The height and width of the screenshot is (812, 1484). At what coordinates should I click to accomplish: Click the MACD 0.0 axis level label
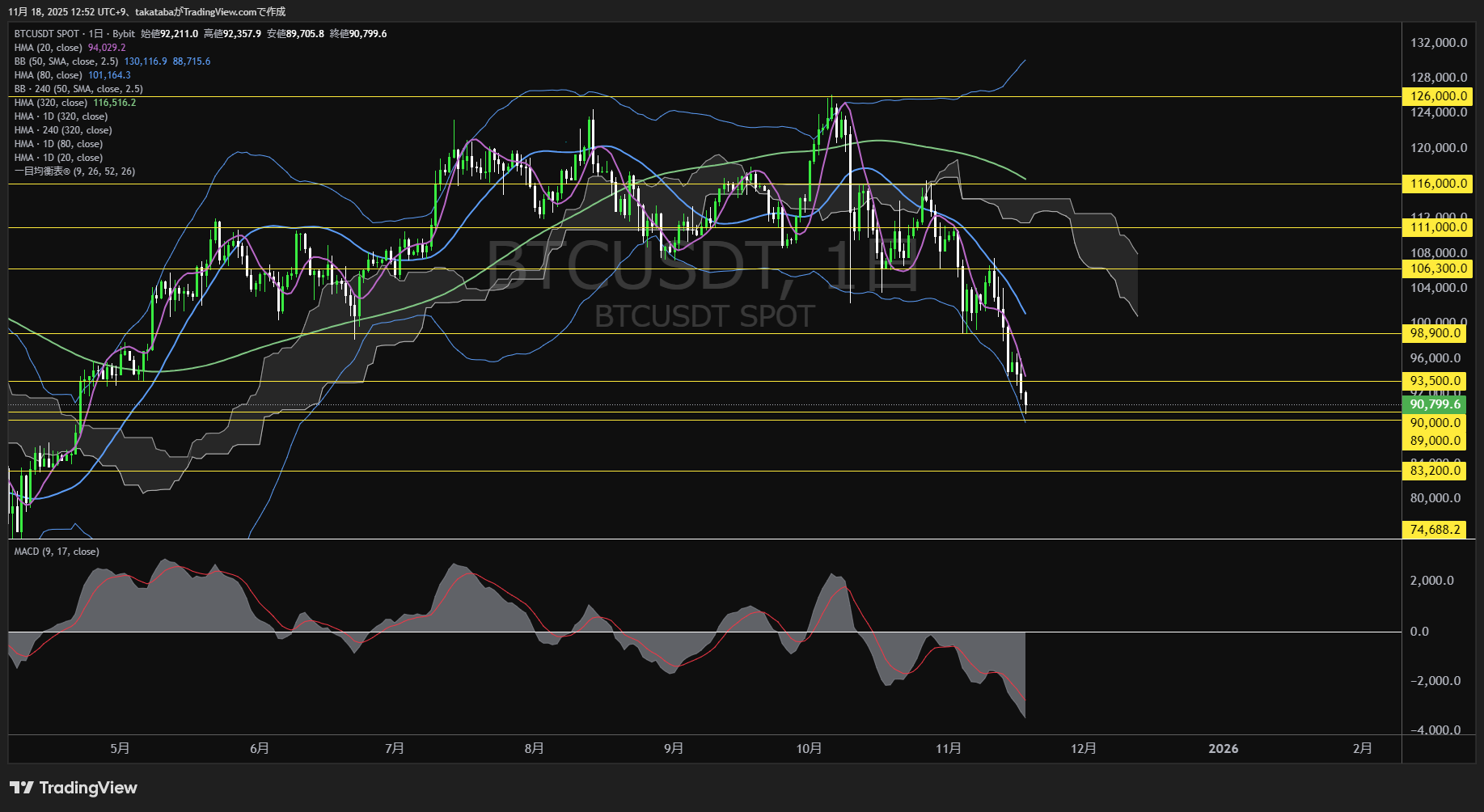click(x=1419, y=632)
